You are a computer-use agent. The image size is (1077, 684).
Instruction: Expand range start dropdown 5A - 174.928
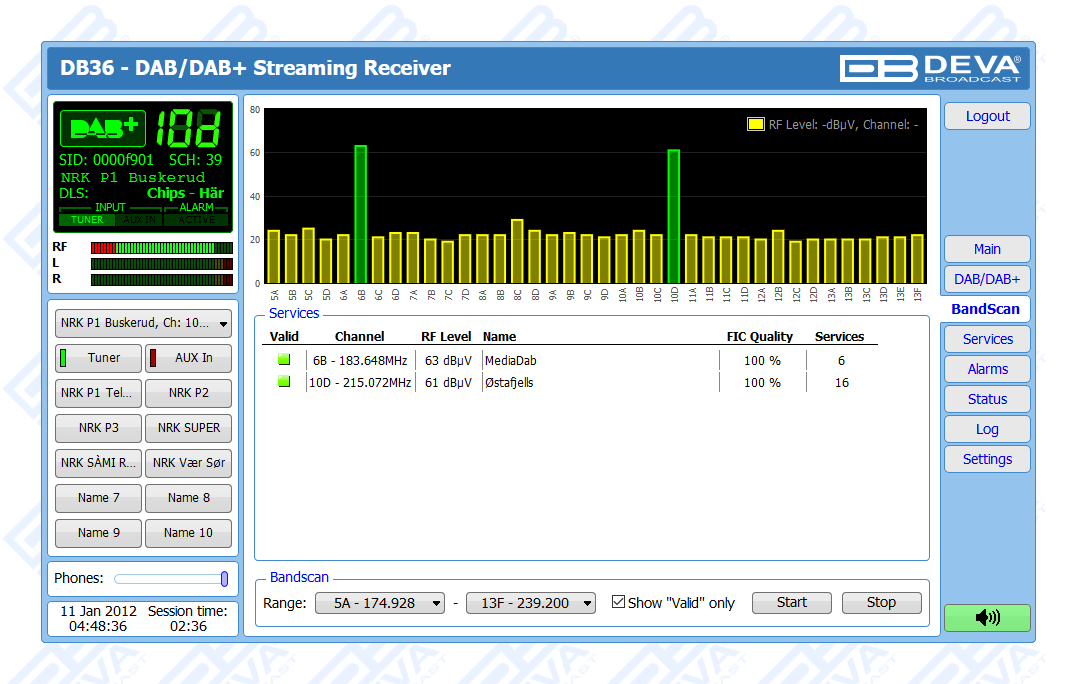[x=379, y=603]
